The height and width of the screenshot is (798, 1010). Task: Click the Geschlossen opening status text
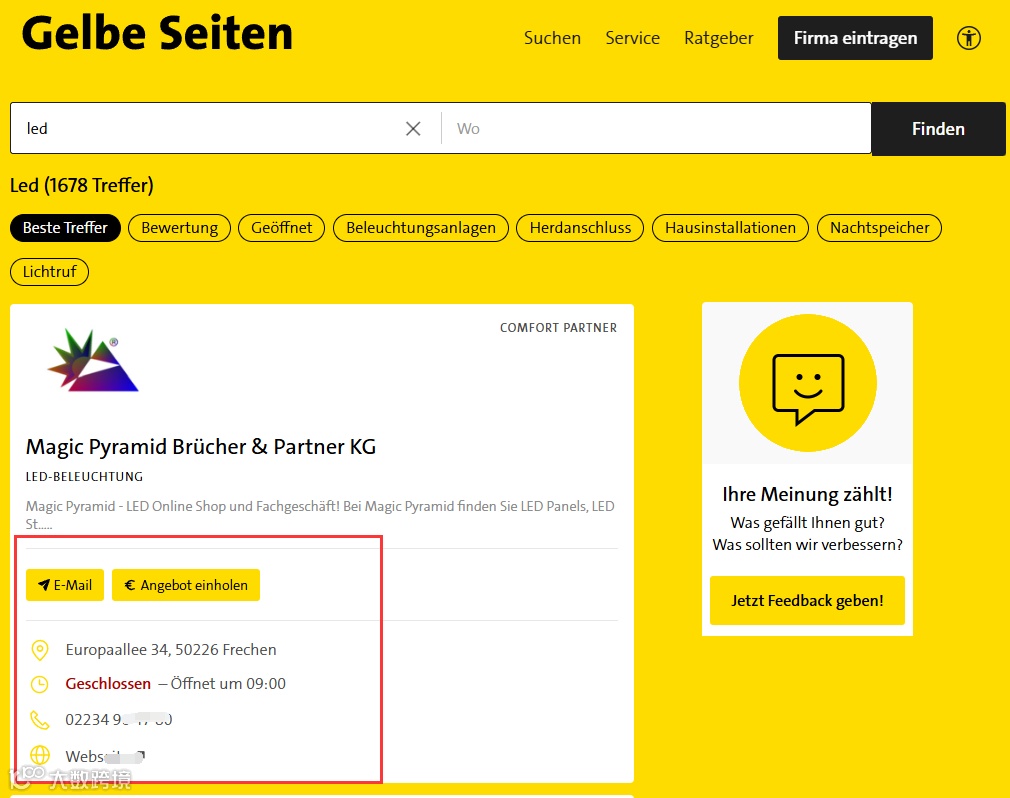[108, 684]
